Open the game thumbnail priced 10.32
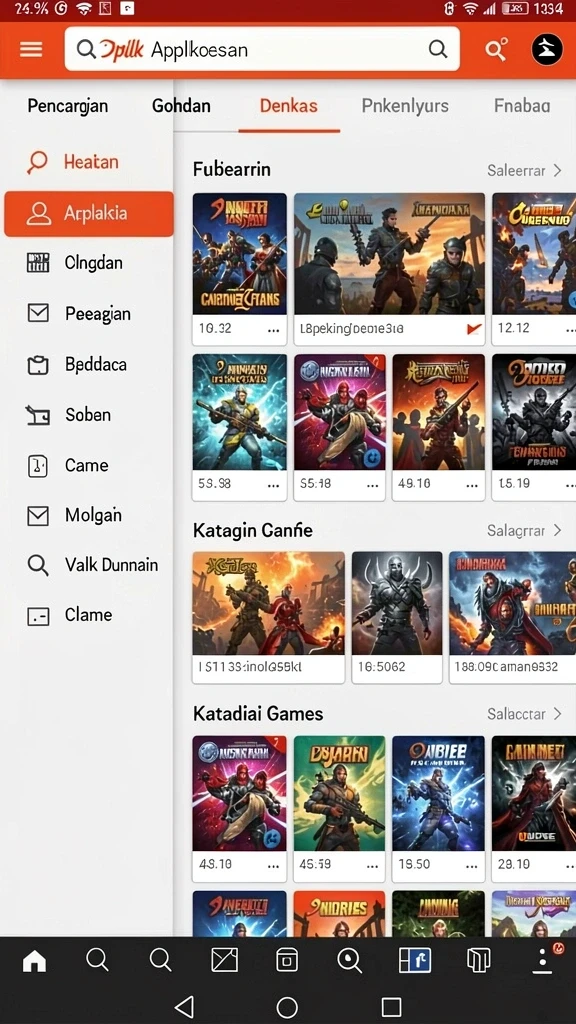The image size is (576, 1024). 240,253
